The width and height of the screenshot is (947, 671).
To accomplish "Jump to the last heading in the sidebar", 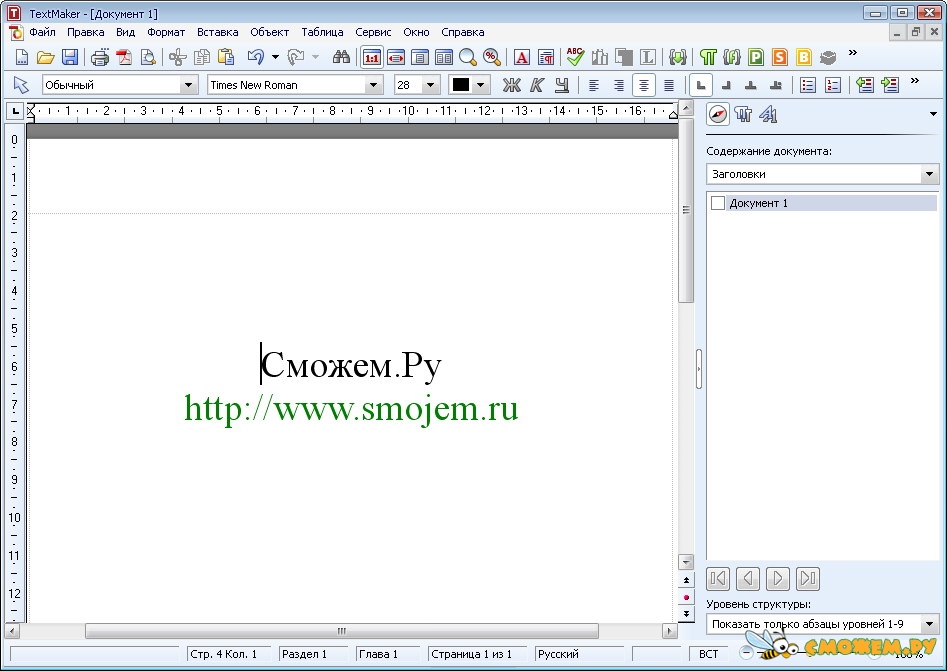I will (x=807, y=579).
